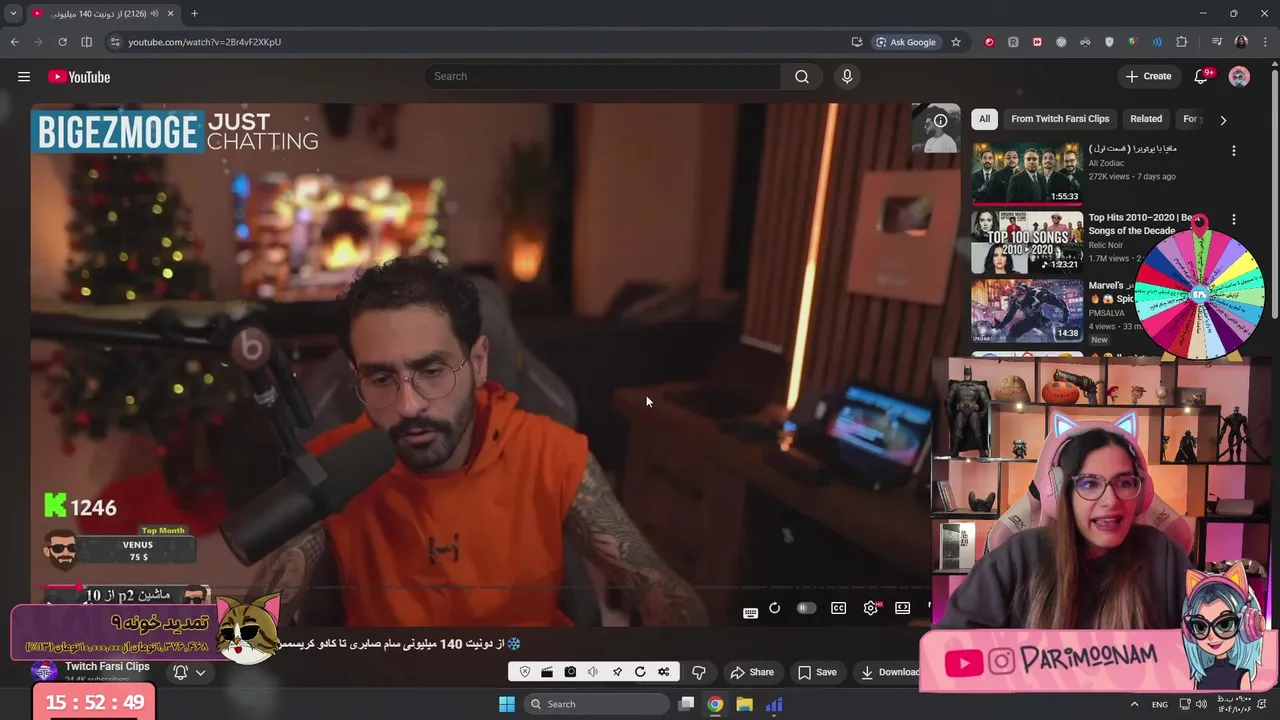Open the subscription notification bell dropdown

[189, 672]
